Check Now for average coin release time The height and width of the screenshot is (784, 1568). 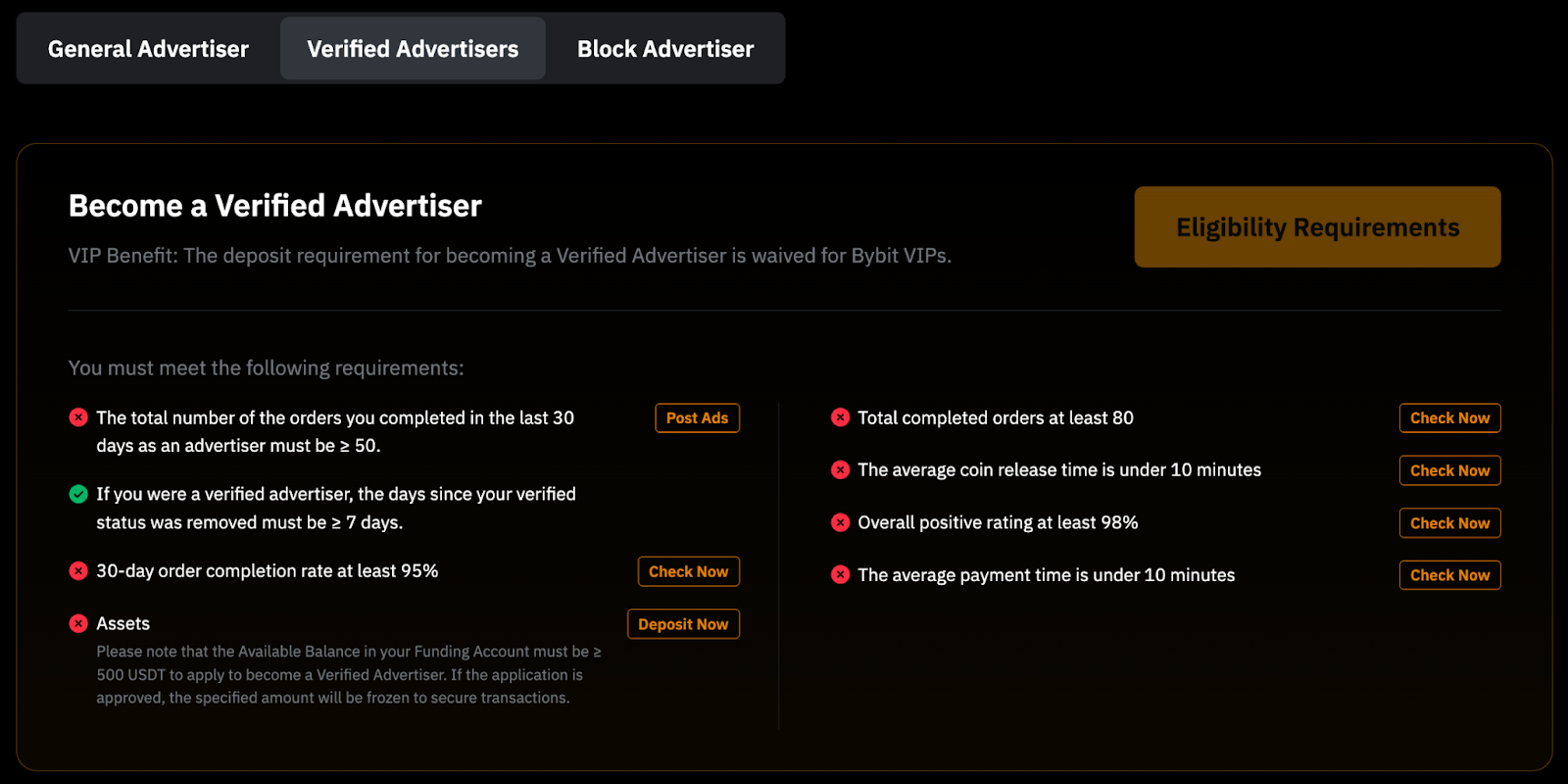pyautogui.click(x=1449, y=470)
